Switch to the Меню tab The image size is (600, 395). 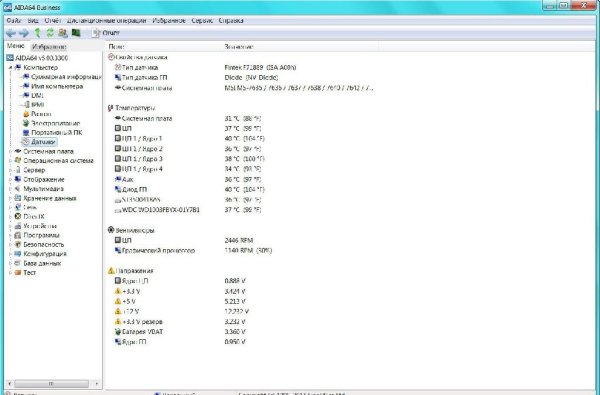point(16,46)
